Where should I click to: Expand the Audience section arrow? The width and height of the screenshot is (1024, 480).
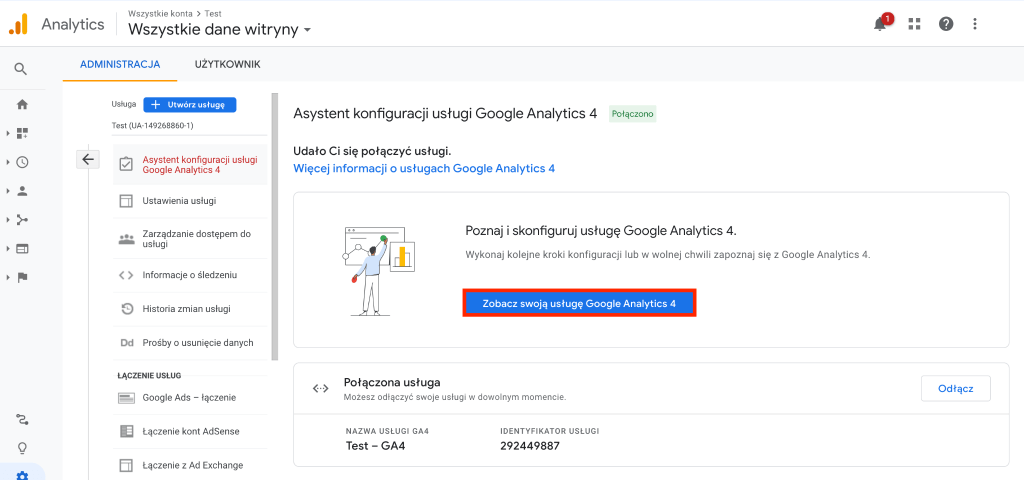[x=8, y=191]
